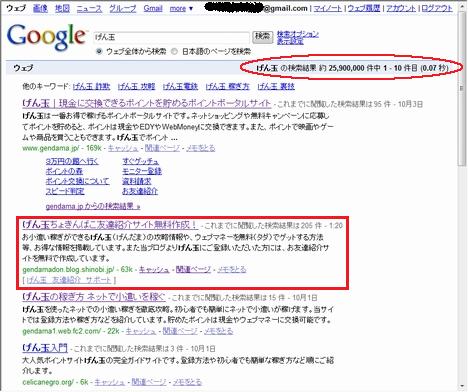Viewport: 468px width, 392px height.
Task: Open ウェブ履歴 link
Action: click(364, 8)
